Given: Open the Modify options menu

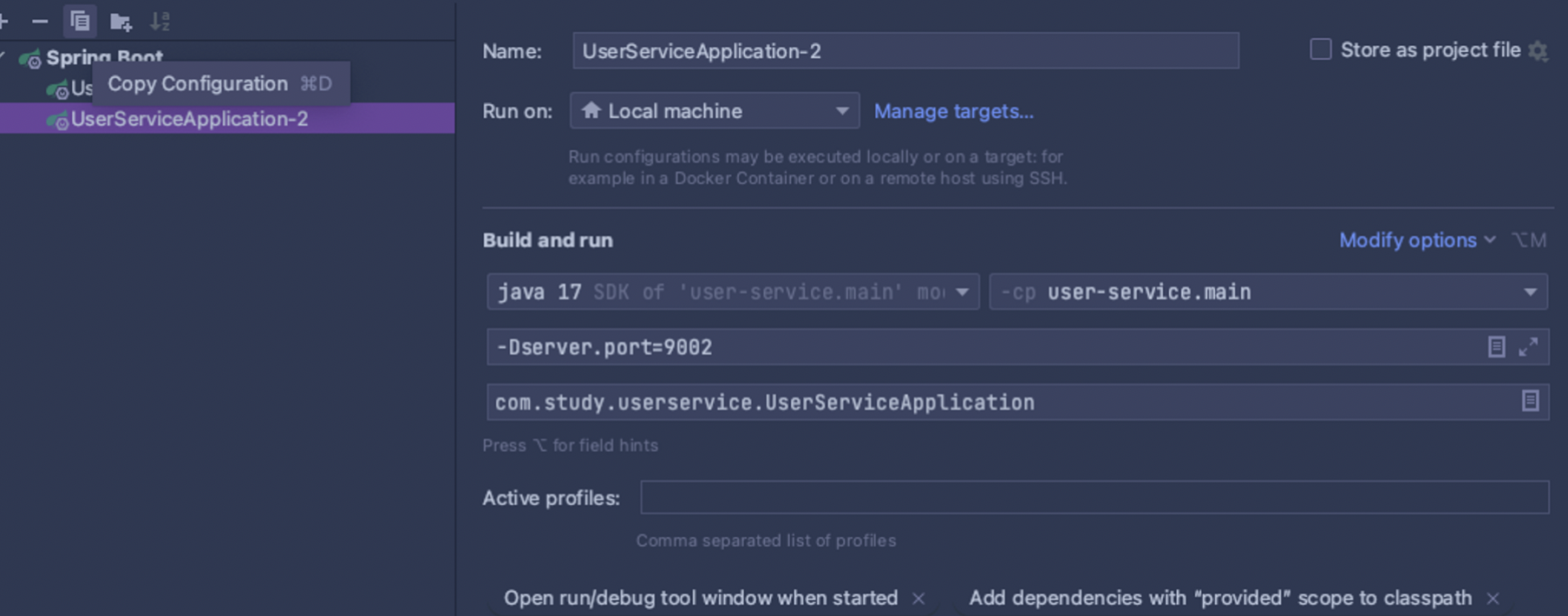Looking at the screenshot, I should 1417,240.
